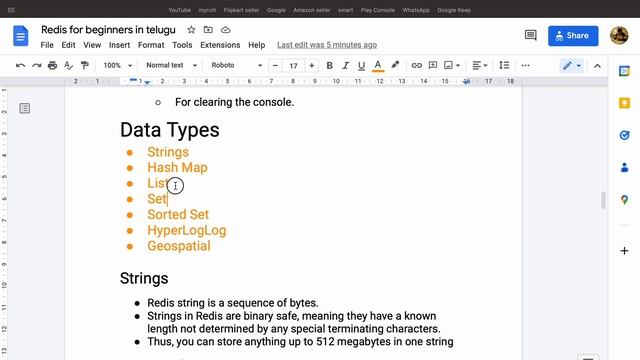Decrease font size with minus button

coord(276,65)
